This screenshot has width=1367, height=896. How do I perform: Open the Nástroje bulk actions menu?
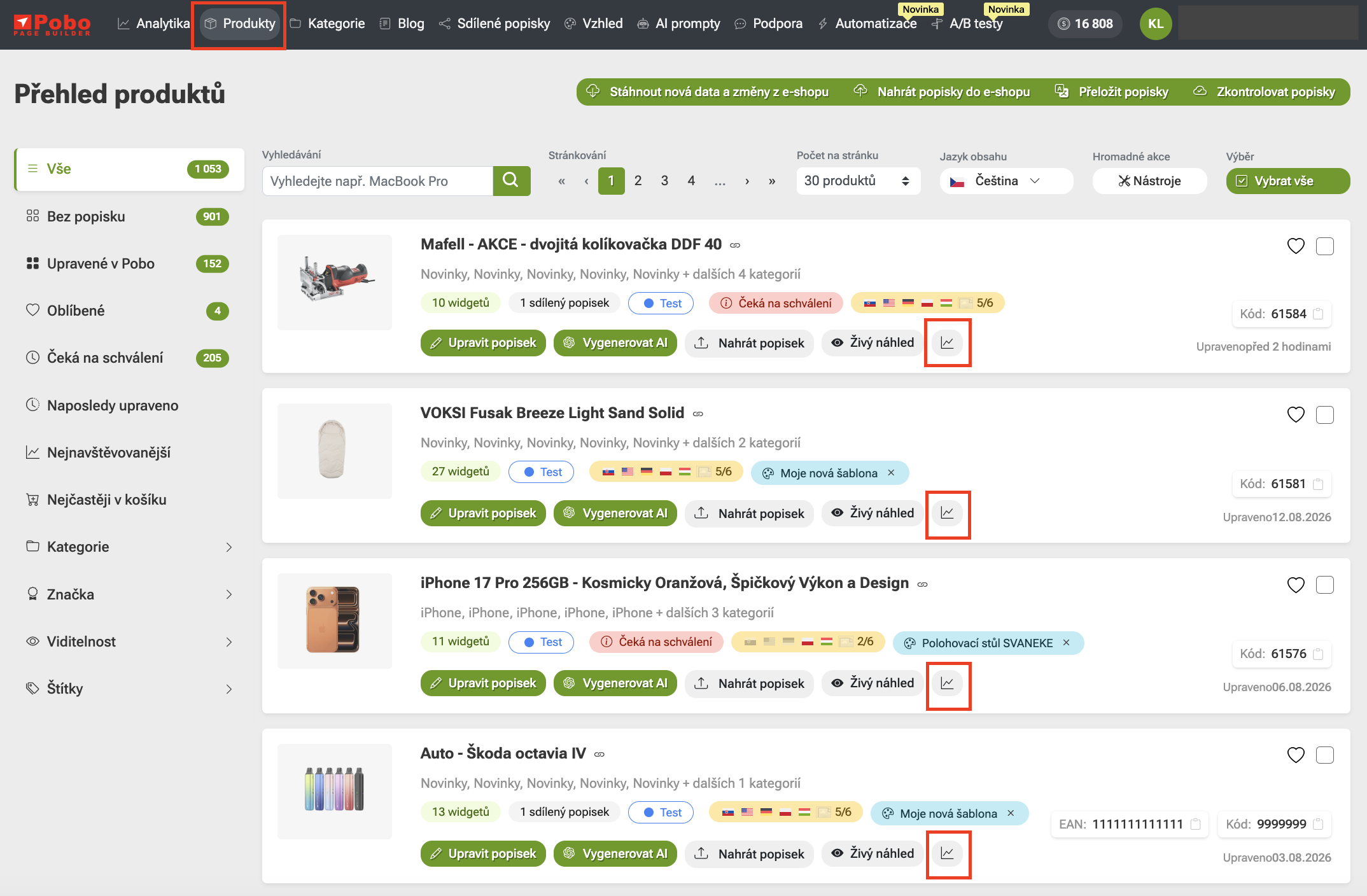click(1149, 181)
